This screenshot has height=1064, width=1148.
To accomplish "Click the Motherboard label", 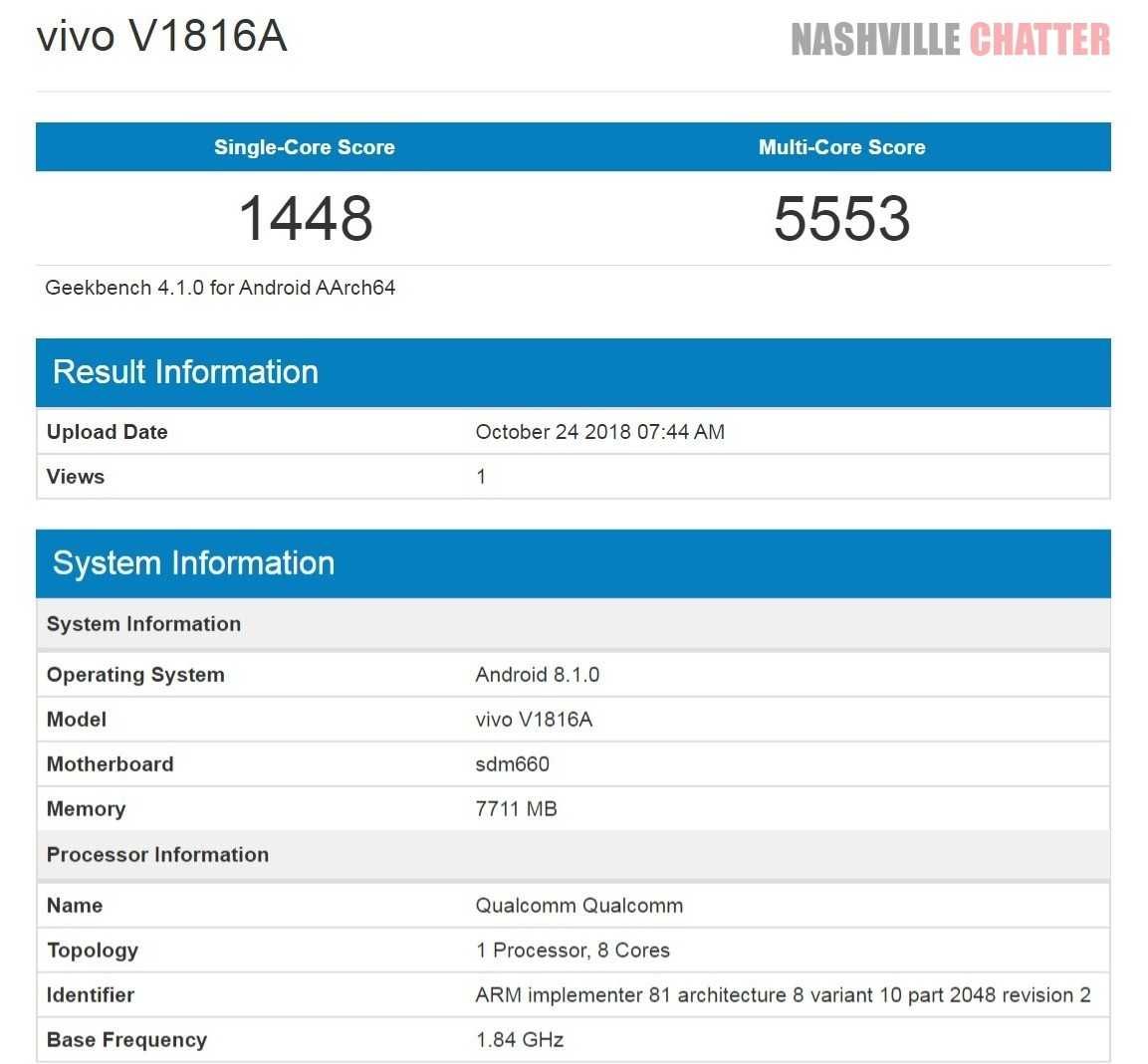I will point(111,764).
